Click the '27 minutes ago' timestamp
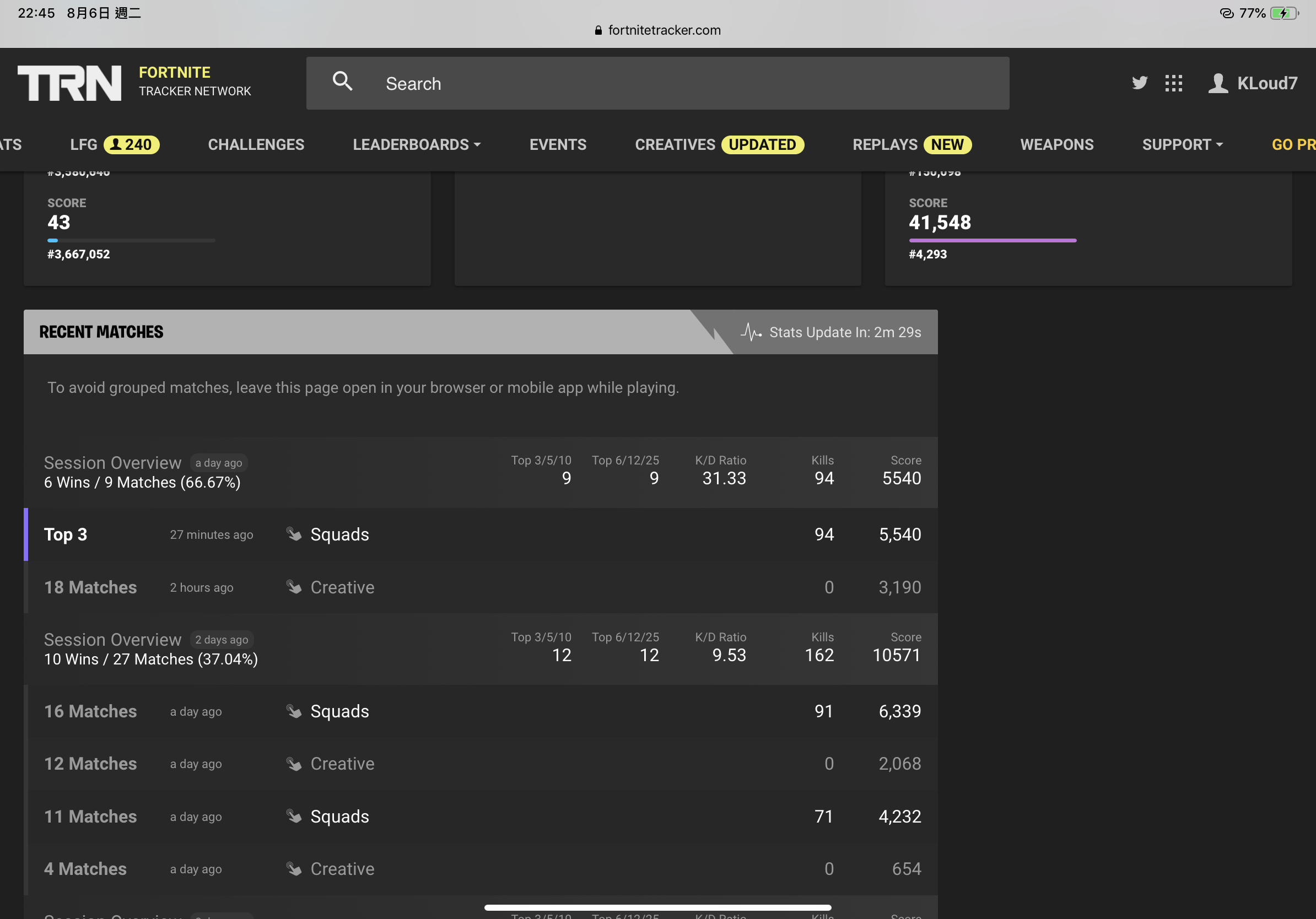This screenshot has height=919, width=1316. tap(212, 534)
